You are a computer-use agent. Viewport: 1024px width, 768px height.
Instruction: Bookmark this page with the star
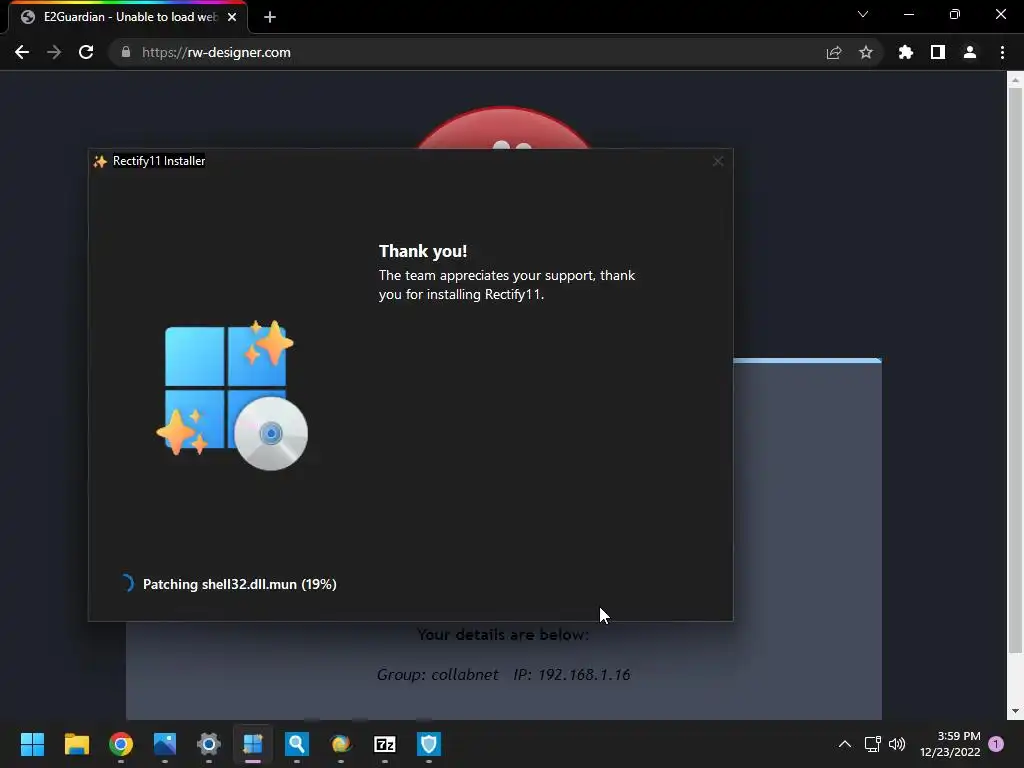(866, 52)
